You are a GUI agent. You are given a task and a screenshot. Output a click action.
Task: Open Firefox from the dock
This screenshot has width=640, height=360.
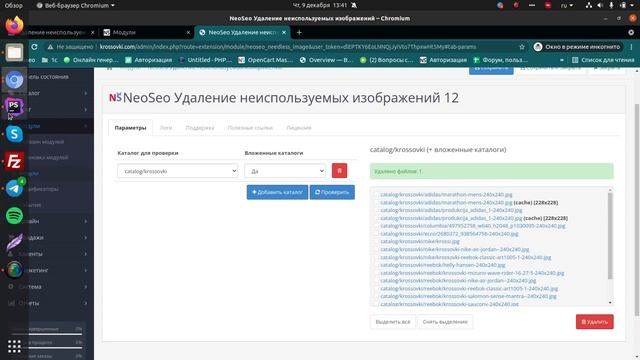14,25
